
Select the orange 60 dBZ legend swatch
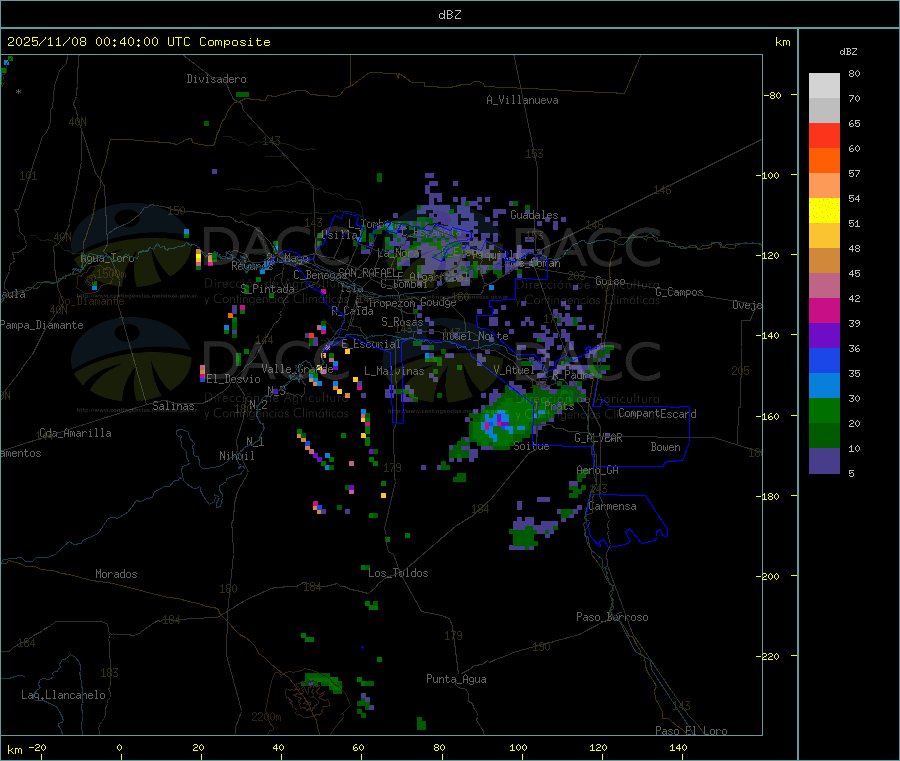point(824,161)
